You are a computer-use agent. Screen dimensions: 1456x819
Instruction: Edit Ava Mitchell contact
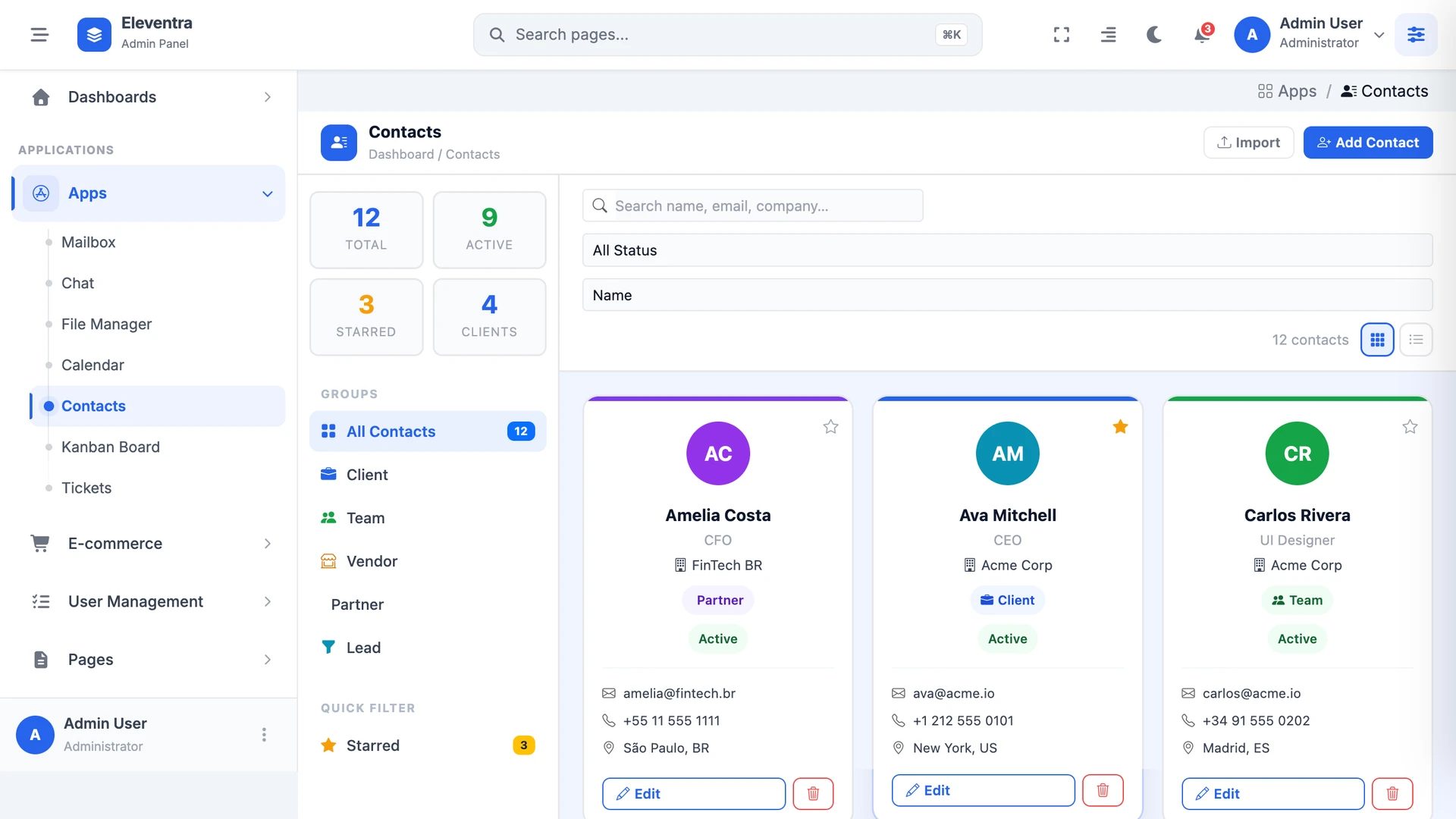coord(984,791)
